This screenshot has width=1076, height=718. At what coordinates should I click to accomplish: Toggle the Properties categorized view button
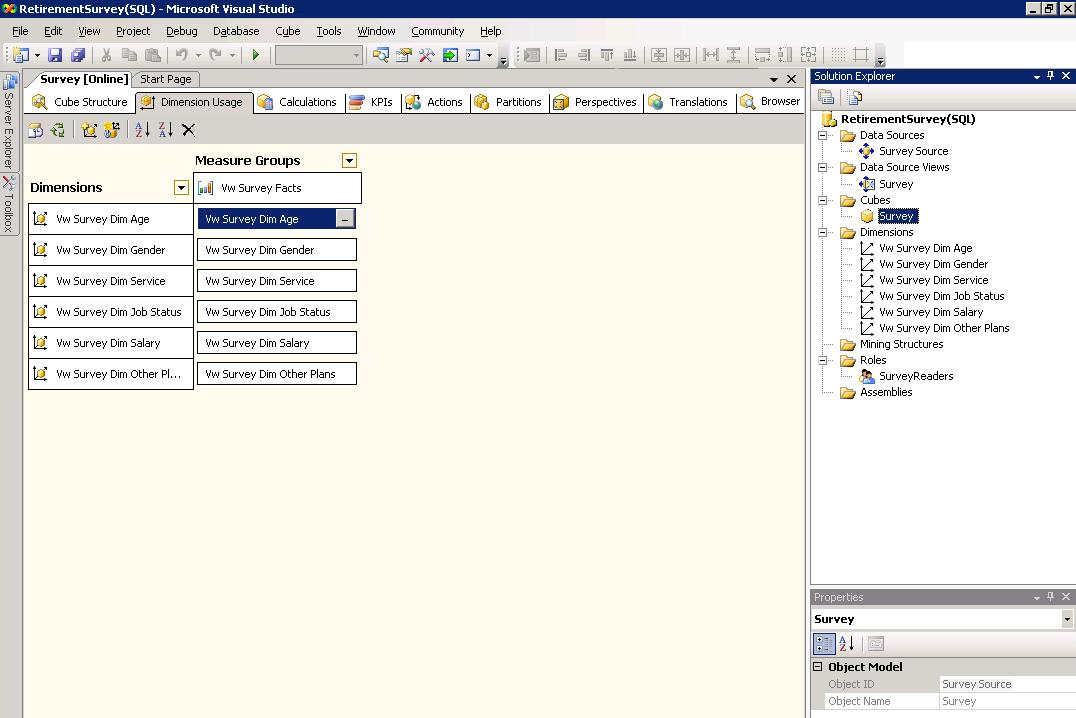824,643
